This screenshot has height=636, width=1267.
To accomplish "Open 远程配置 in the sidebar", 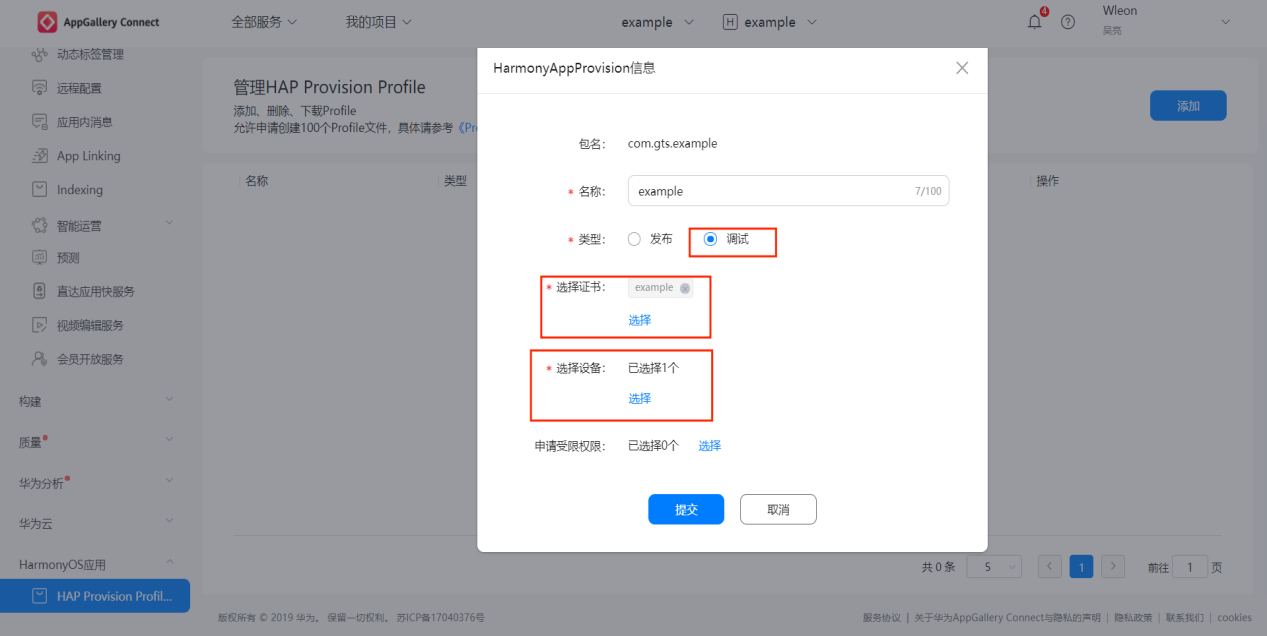I will (x=79, y=88).
